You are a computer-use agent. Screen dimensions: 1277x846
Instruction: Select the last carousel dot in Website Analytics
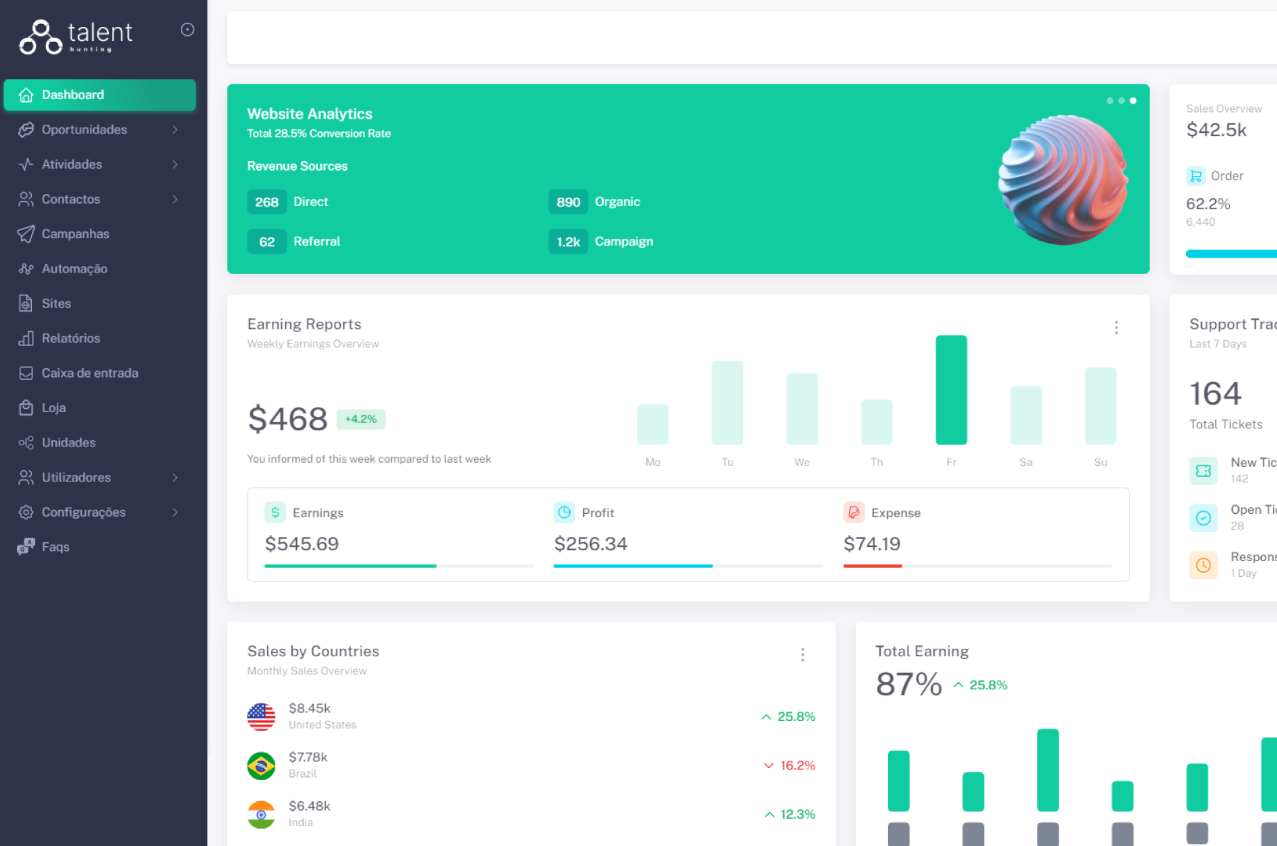pyautogui.click(x=1133, y=101)
